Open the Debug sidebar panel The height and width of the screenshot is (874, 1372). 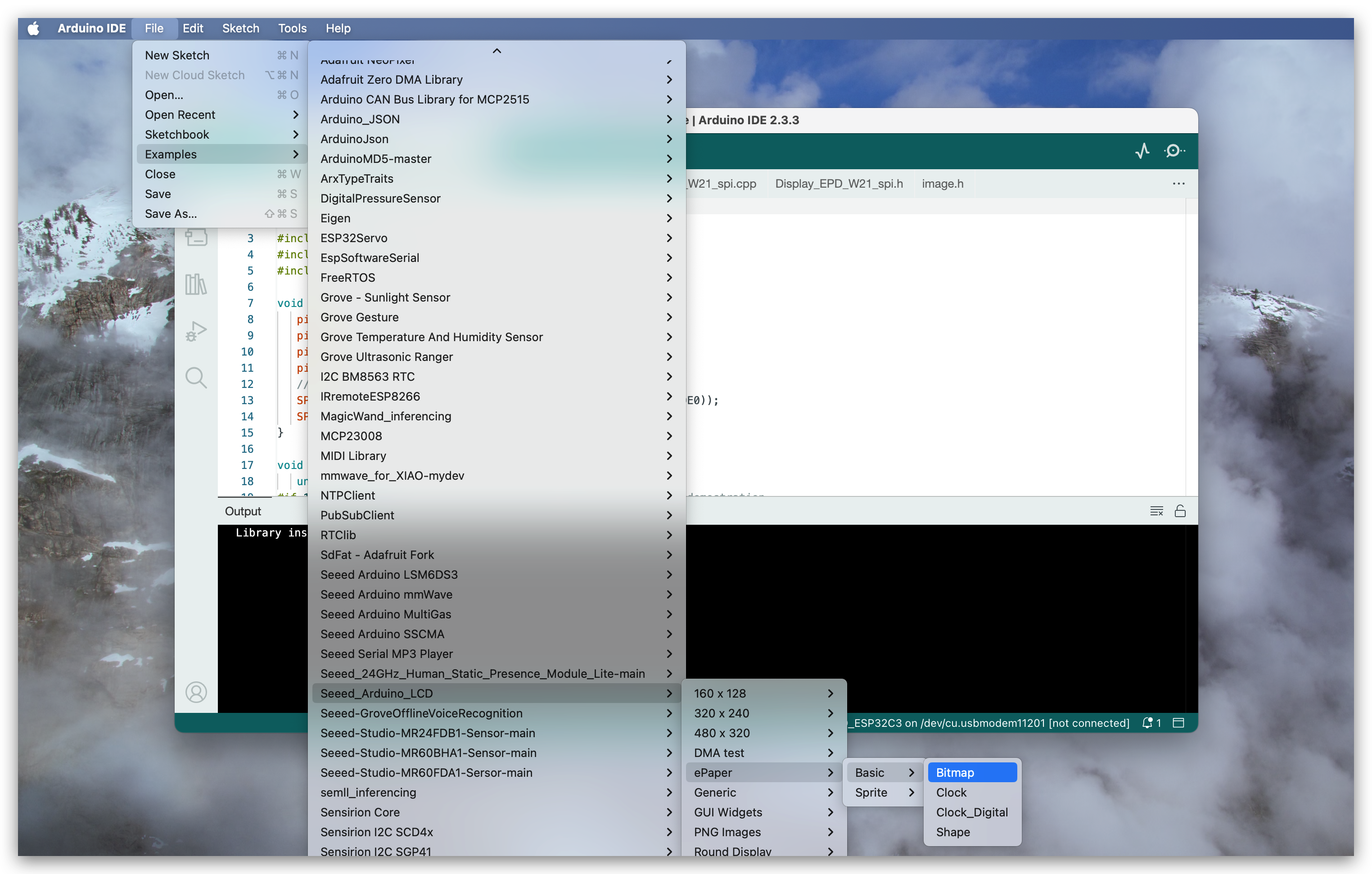click(x=196, y=331)
